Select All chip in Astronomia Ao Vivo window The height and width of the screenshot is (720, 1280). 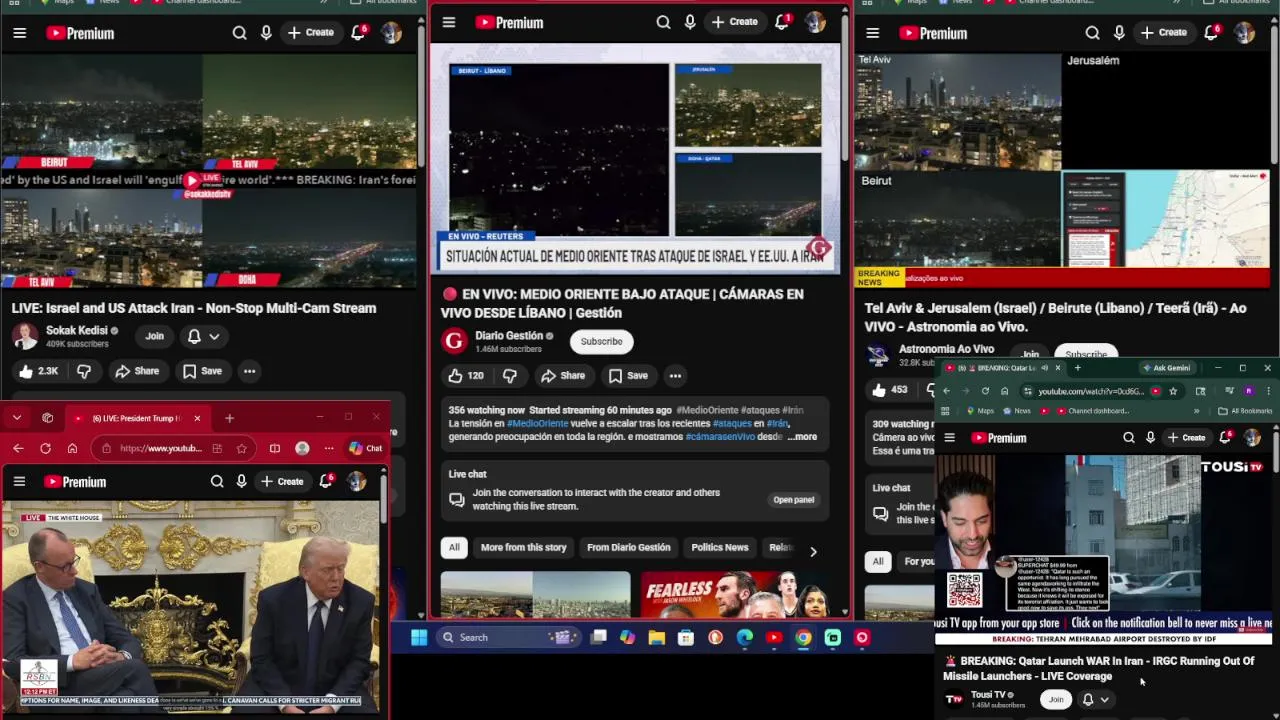[x=878, y=562]
